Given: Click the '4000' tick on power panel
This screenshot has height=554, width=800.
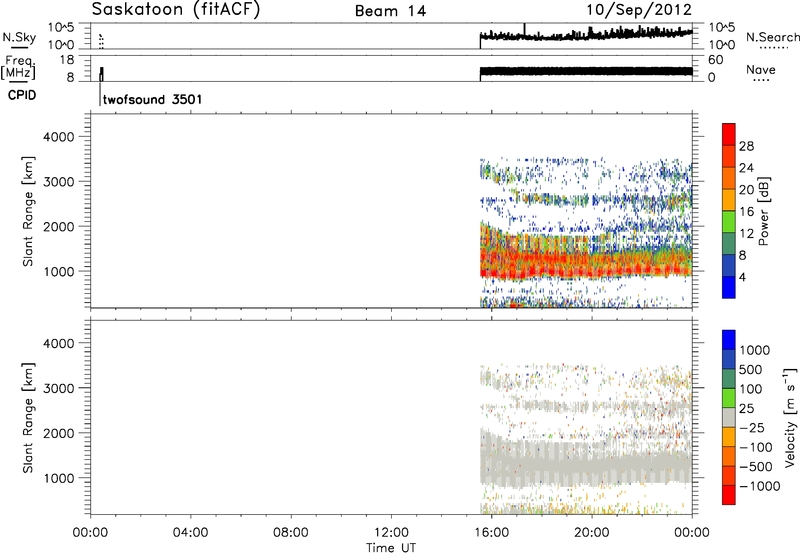Looking at the screenshot, I should [x=59, y=137].
